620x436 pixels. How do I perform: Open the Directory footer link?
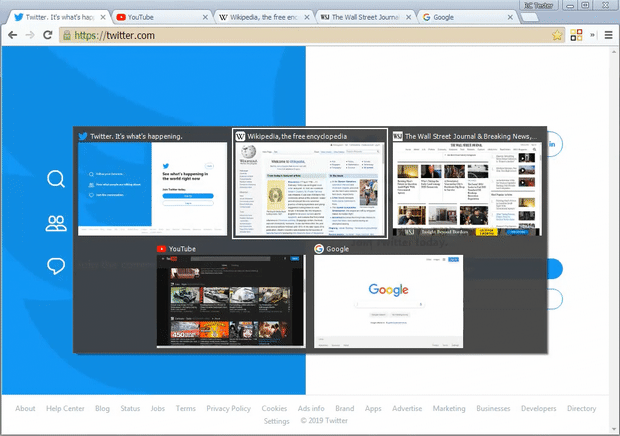pyautogui.click(x=581, y=408)
